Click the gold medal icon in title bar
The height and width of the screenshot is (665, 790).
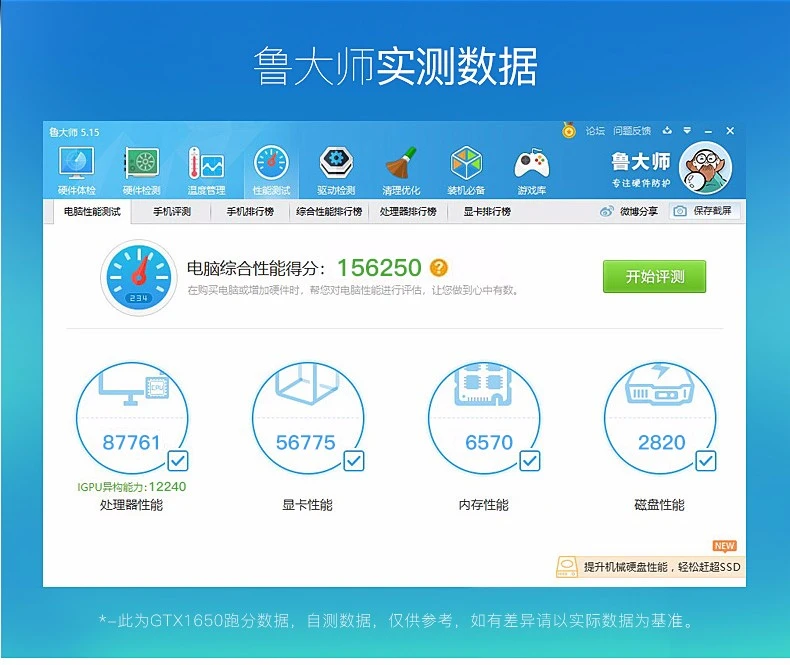coord(569,130)
